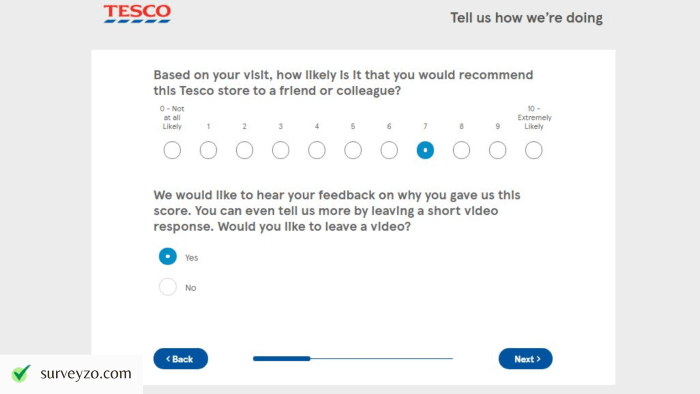
Task: Select 10 Extremely Likely rating
Action: point(533,150)
